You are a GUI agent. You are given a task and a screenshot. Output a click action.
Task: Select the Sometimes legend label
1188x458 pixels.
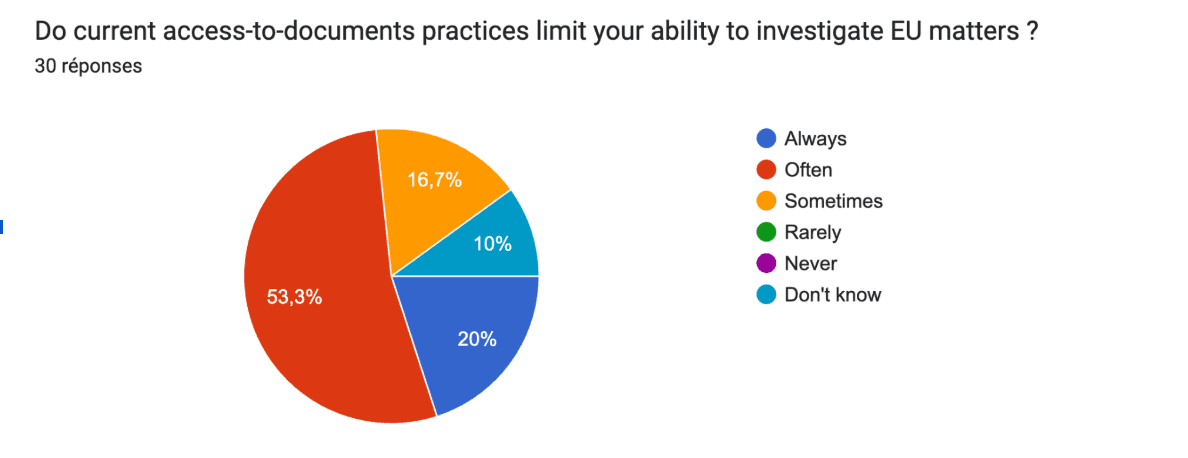(833, 201)
